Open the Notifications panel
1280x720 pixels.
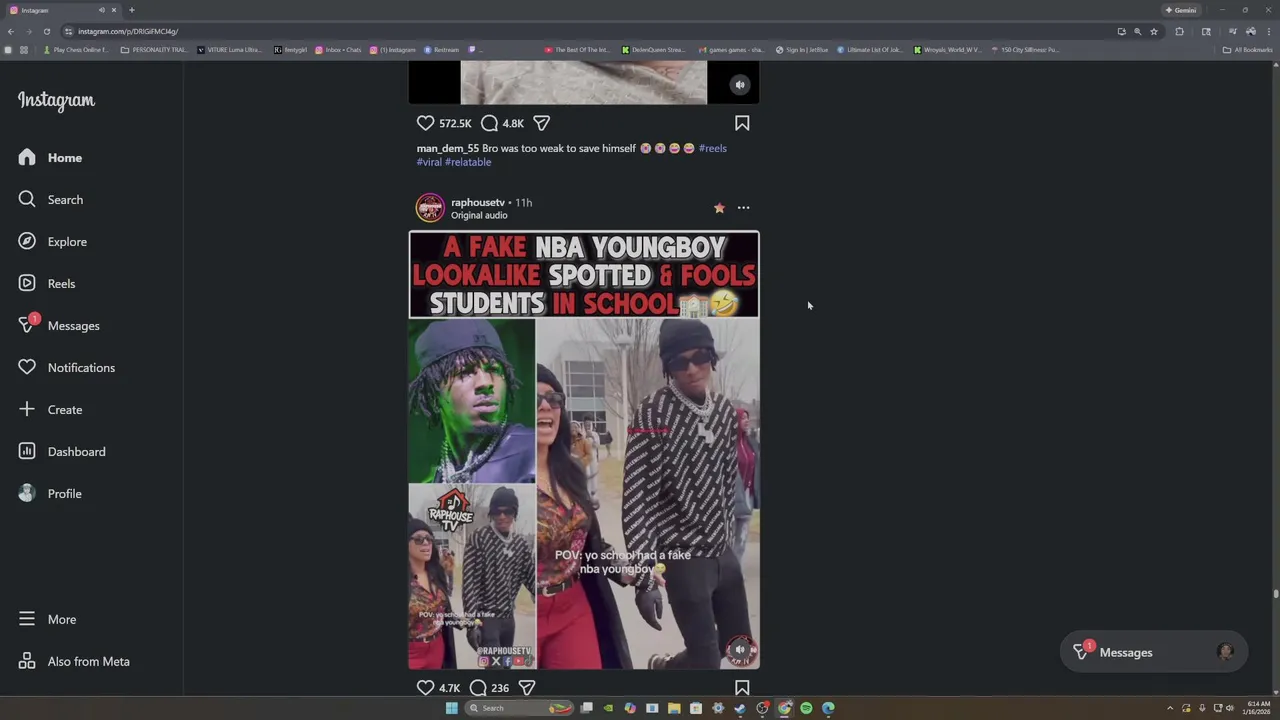click(66, 368)
